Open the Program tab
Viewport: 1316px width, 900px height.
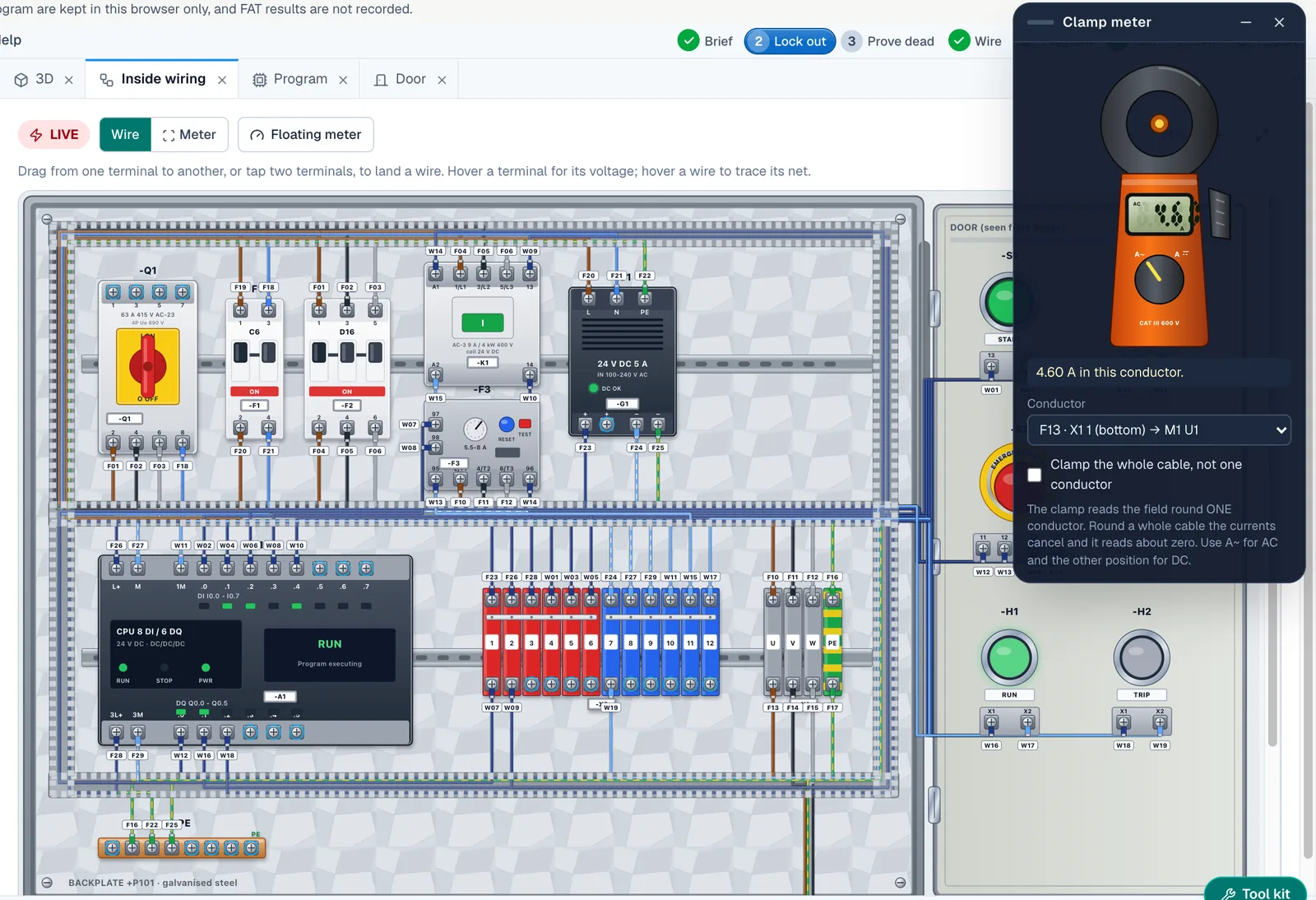tap(290, 79)
